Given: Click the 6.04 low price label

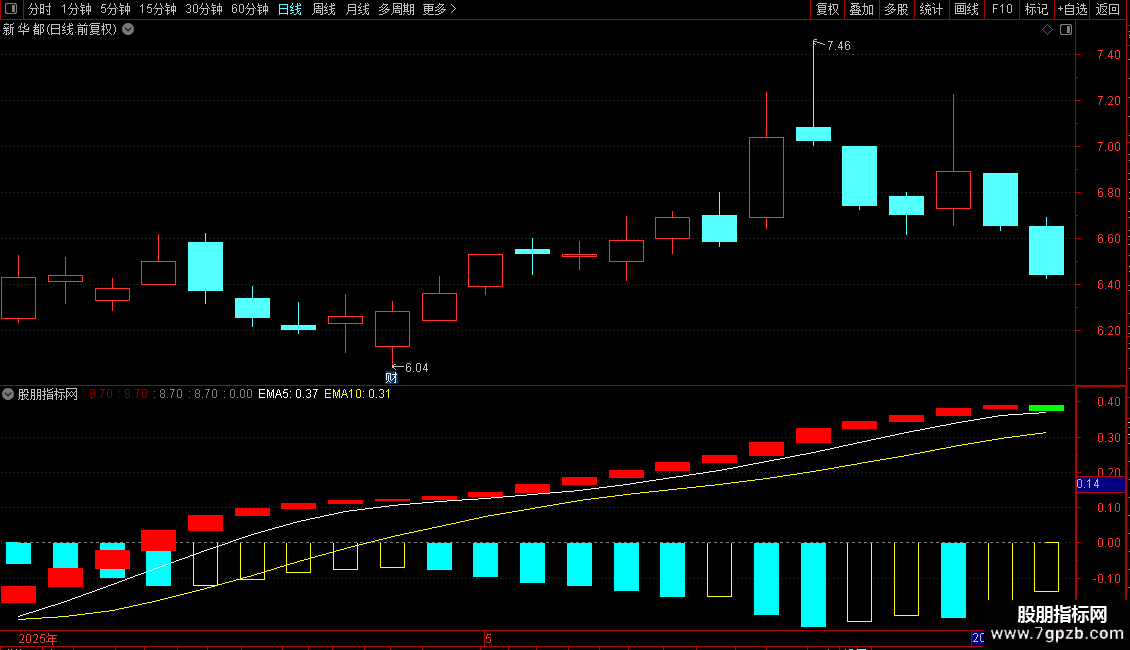Looking at the screenshot, I should click(417, 368).
